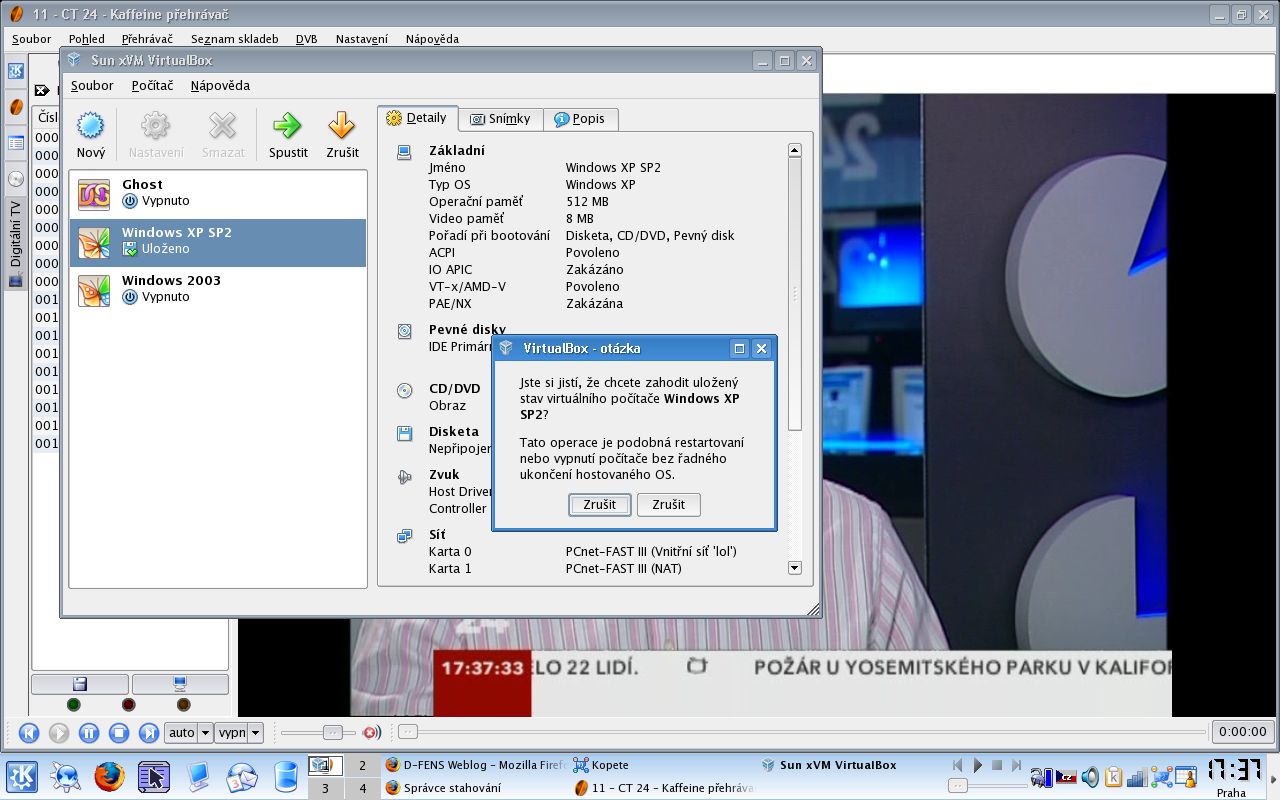
Task: Click Kaffeine playlist sidebar icon
Action: (x=15, y=143)
